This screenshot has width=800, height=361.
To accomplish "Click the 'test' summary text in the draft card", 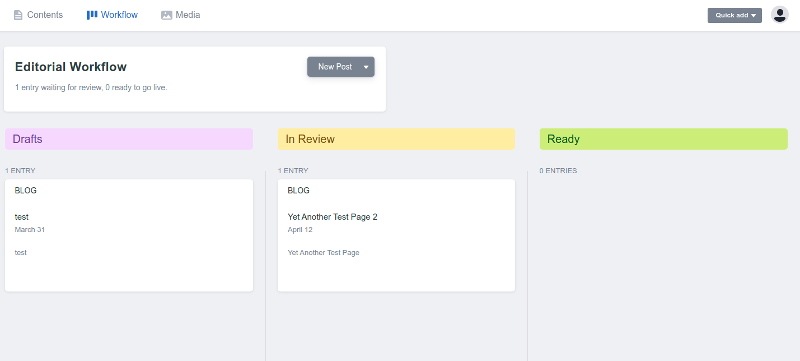I will click(x=20, y=252).
